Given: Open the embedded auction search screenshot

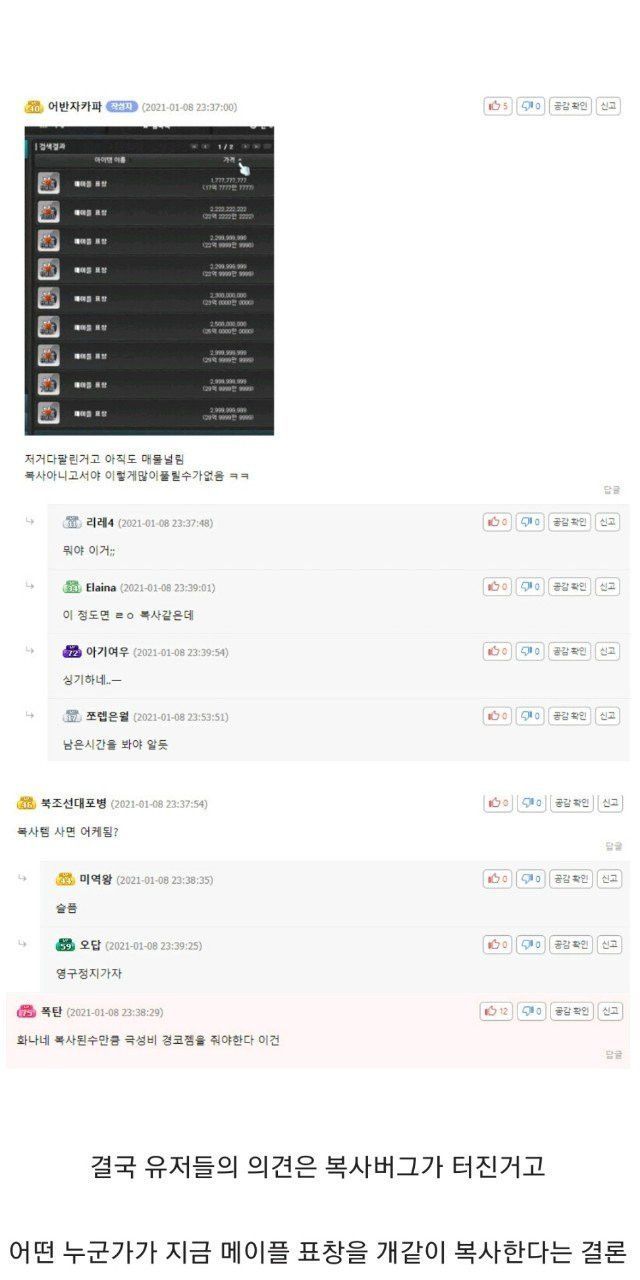Looking at the screenshot, I should [x=149, y=280].
